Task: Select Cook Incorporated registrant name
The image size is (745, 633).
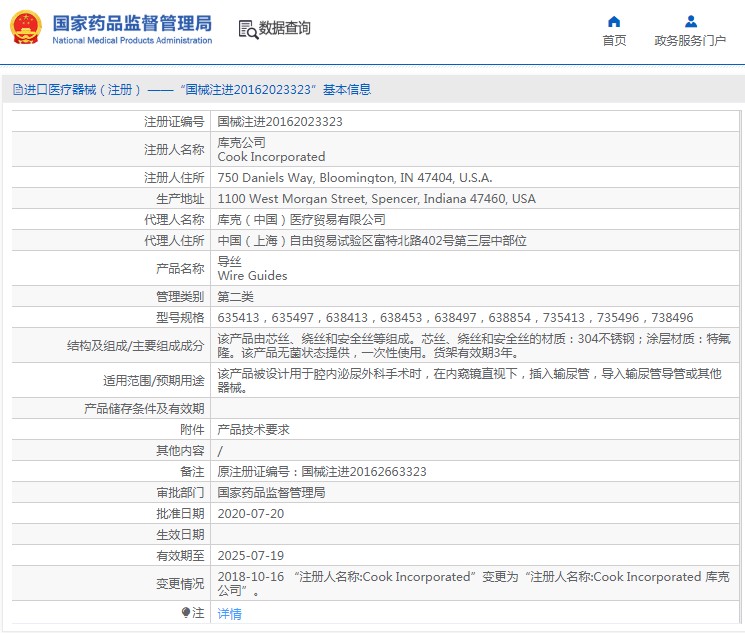Action: [x=271, y=157]
